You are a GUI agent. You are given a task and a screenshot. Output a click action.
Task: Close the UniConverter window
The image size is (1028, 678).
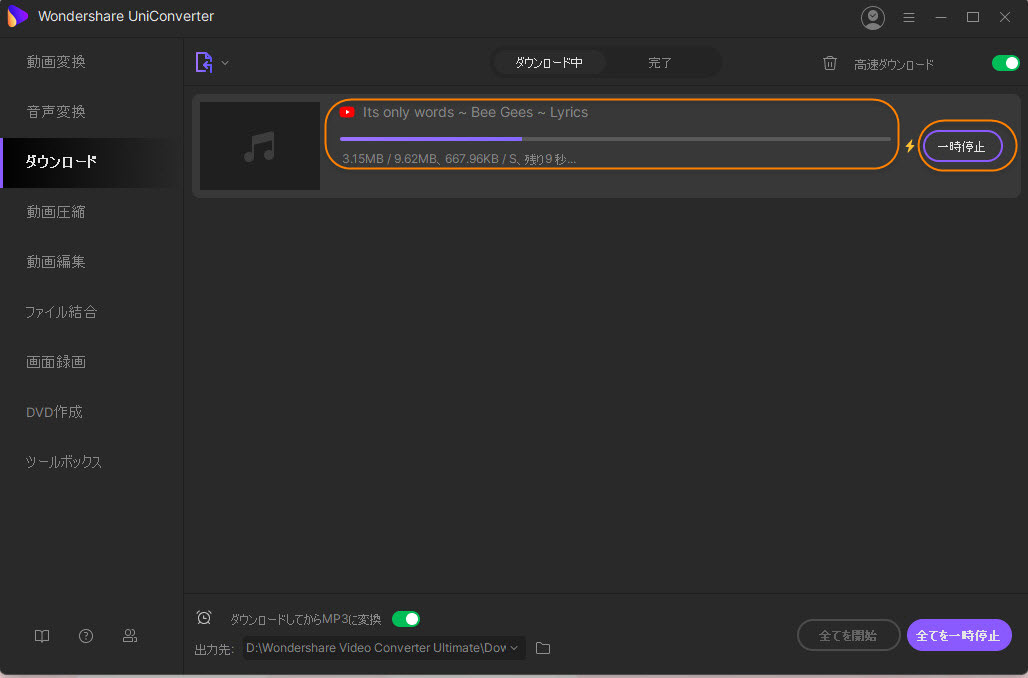coord(1005,18)
